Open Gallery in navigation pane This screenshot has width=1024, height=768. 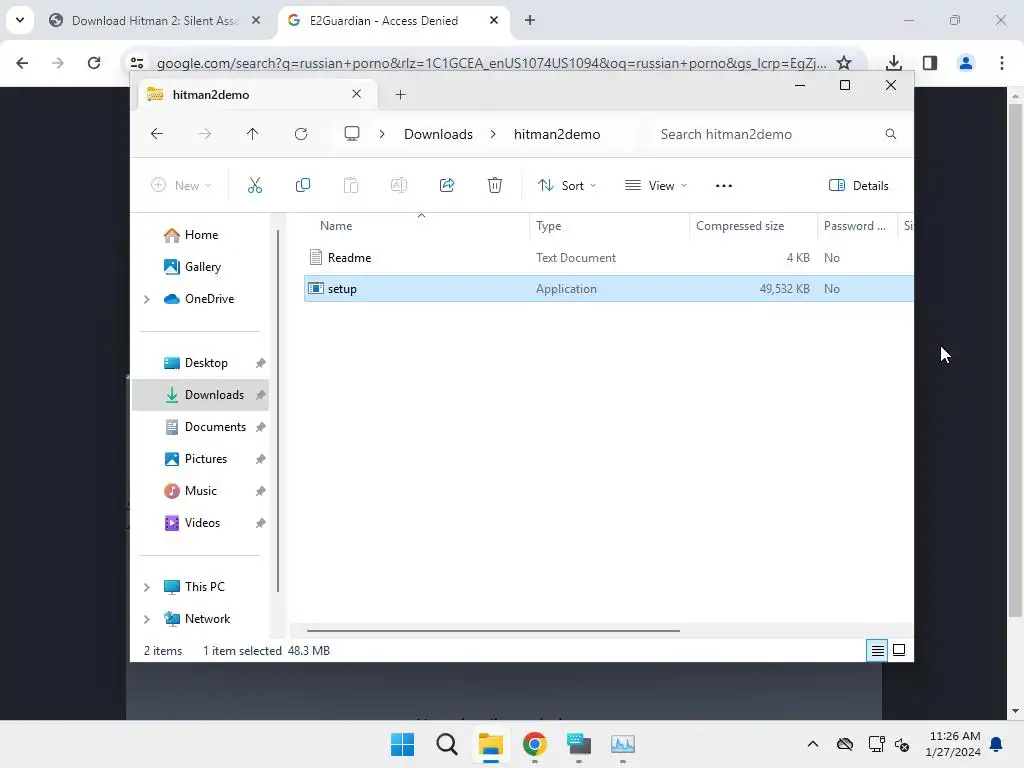pos(202,267)
